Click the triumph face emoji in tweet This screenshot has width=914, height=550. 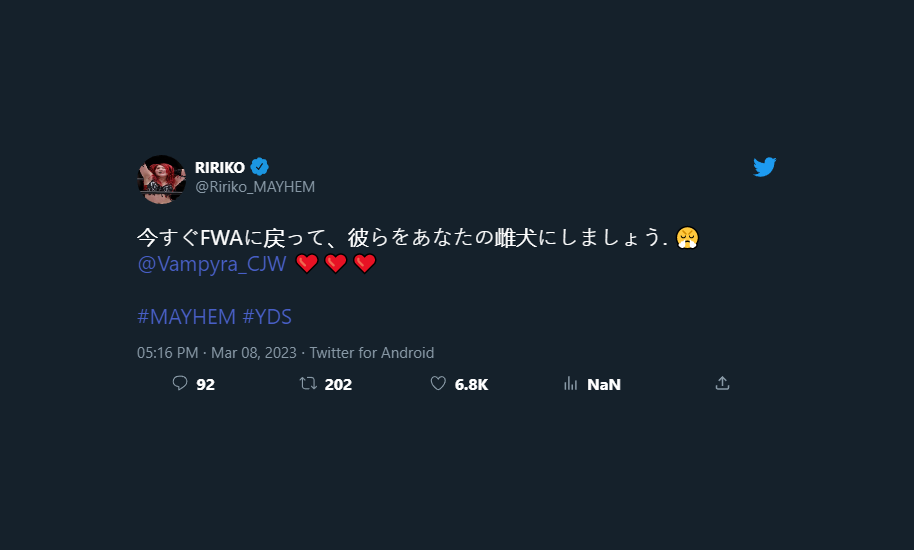click(686, 238)
